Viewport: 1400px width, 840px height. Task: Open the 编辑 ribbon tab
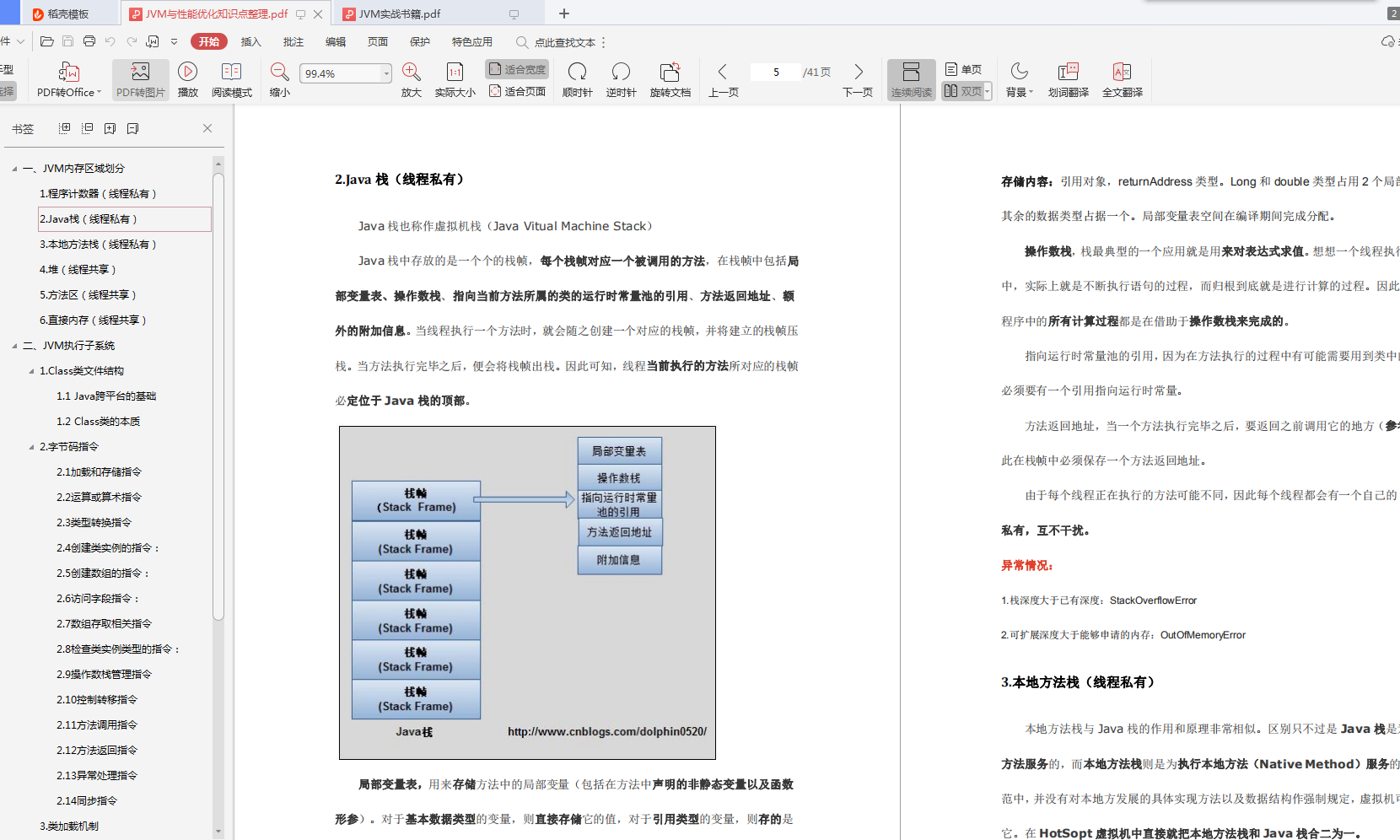[336, 41]
